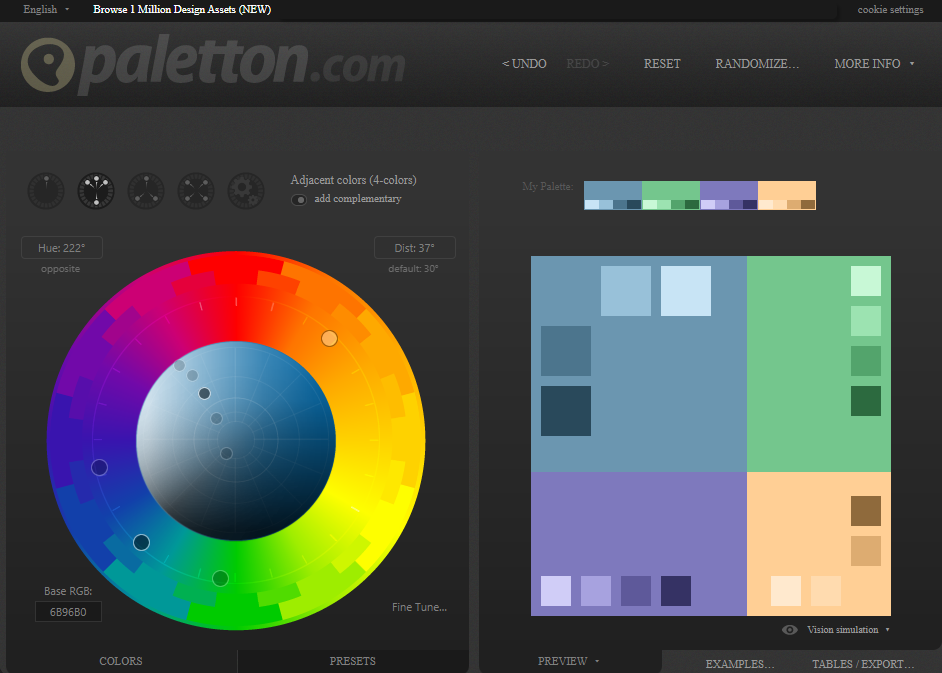Select the adjacent colors scheme icon
Viewport: 942px width, 673px height.
point(96,190)
